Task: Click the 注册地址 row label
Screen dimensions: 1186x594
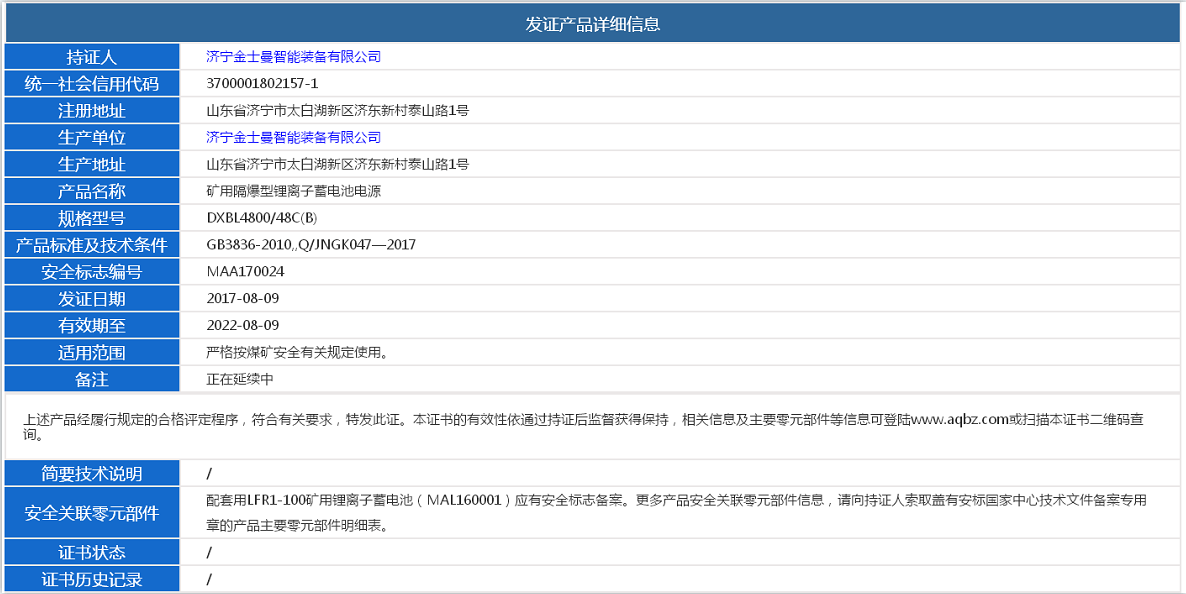Action: coord(91,110)
